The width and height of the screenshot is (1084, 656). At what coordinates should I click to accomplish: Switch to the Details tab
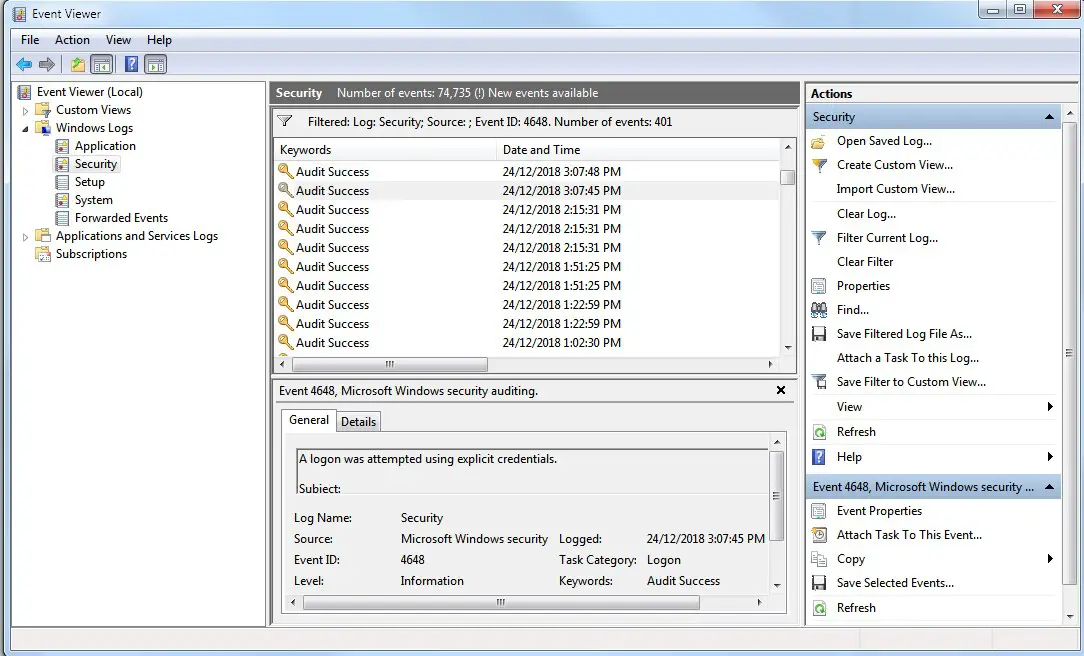point(358,422)
